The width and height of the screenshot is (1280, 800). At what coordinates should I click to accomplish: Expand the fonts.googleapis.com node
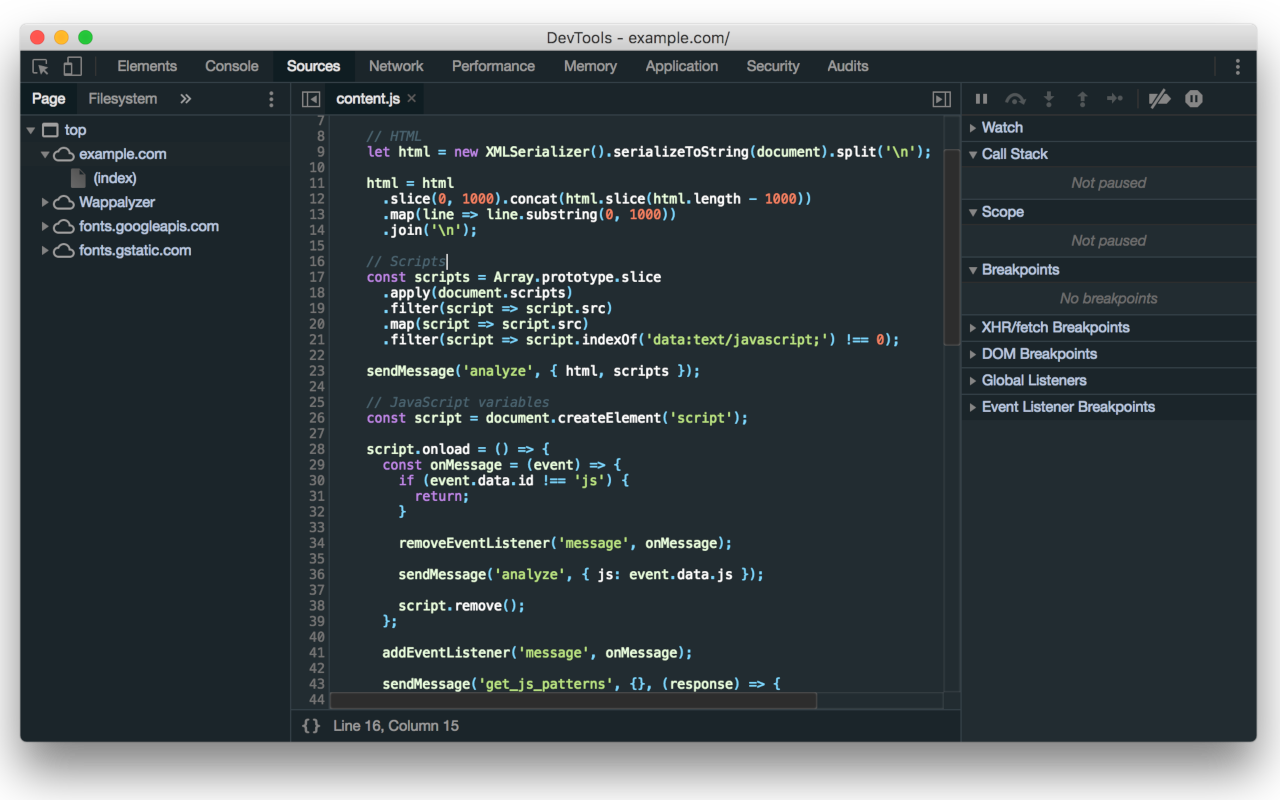tap(45, 226)
